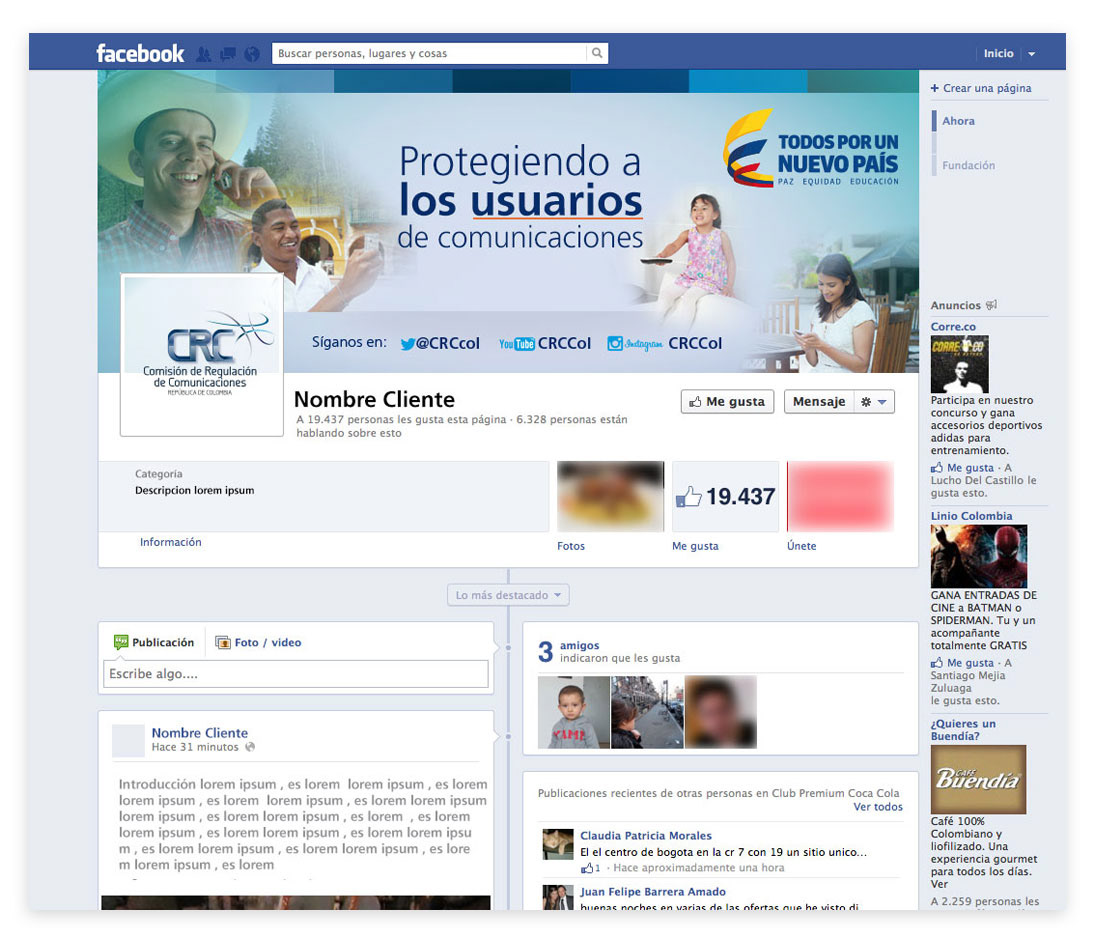Click the Batman Spiderman ad image
This screenshot has width=1101, height=947.
point(979,556)
